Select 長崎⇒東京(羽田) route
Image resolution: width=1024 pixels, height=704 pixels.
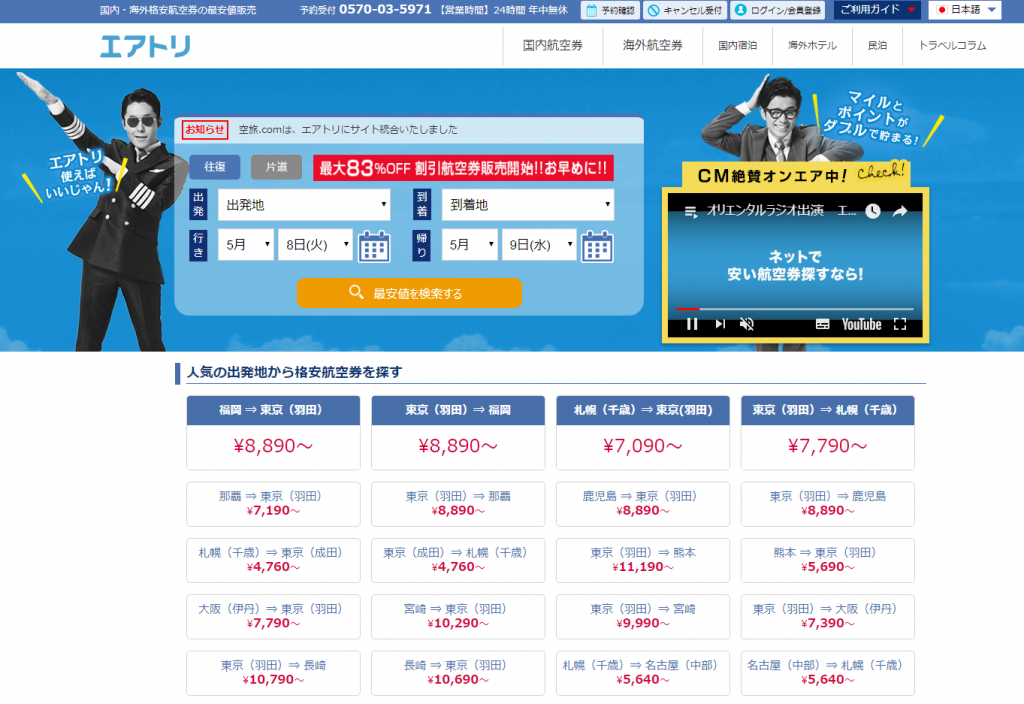(458, 673)
